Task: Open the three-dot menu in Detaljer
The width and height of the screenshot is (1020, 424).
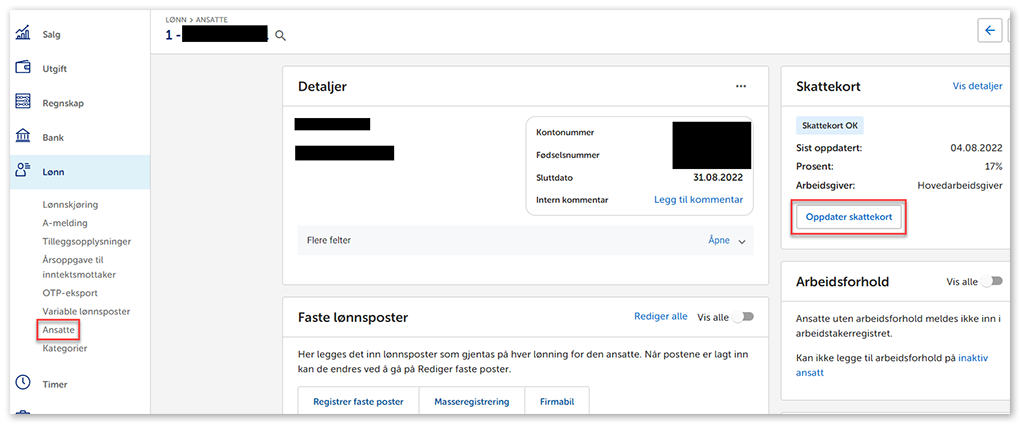Action: (x=741, y=87)
